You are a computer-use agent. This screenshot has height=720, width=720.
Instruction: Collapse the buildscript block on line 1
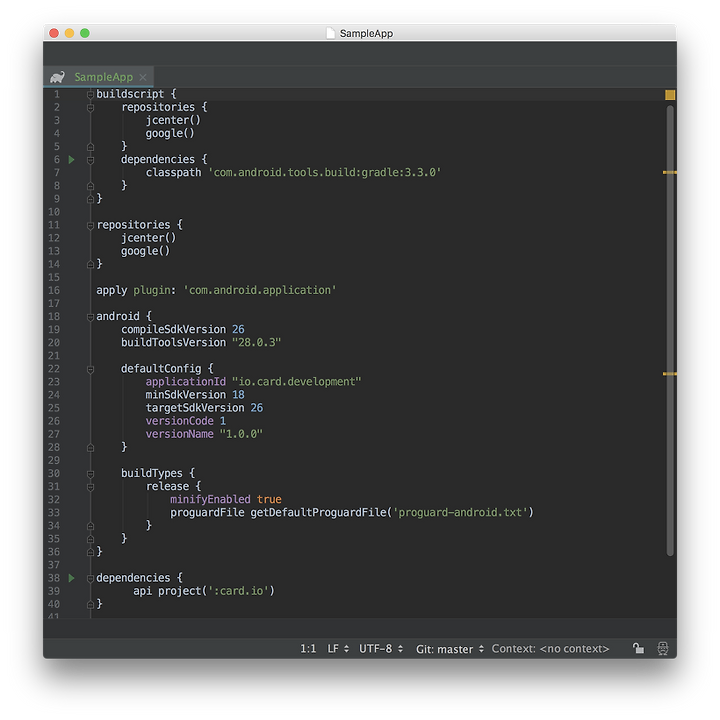(x=90, y=95)
